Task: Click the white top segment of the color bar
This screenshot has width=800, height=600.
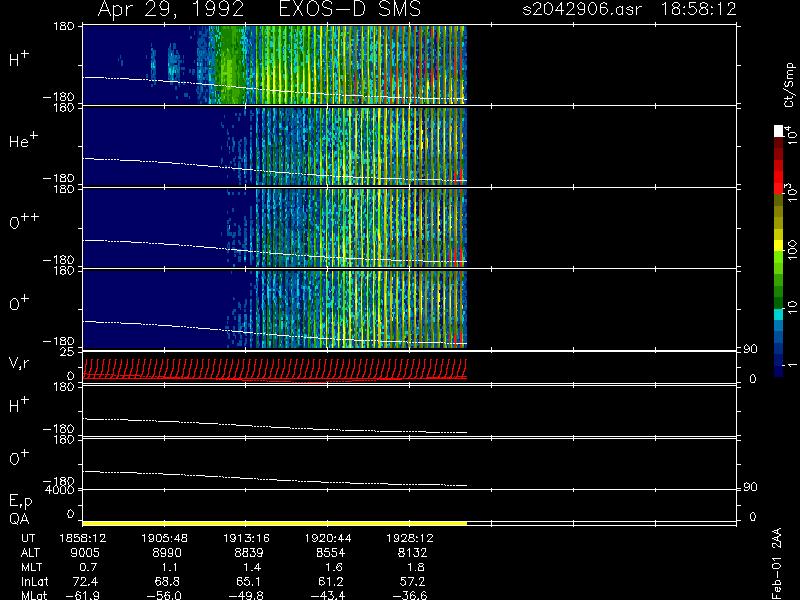Action: pyautogui.click(x=779, y=131)
